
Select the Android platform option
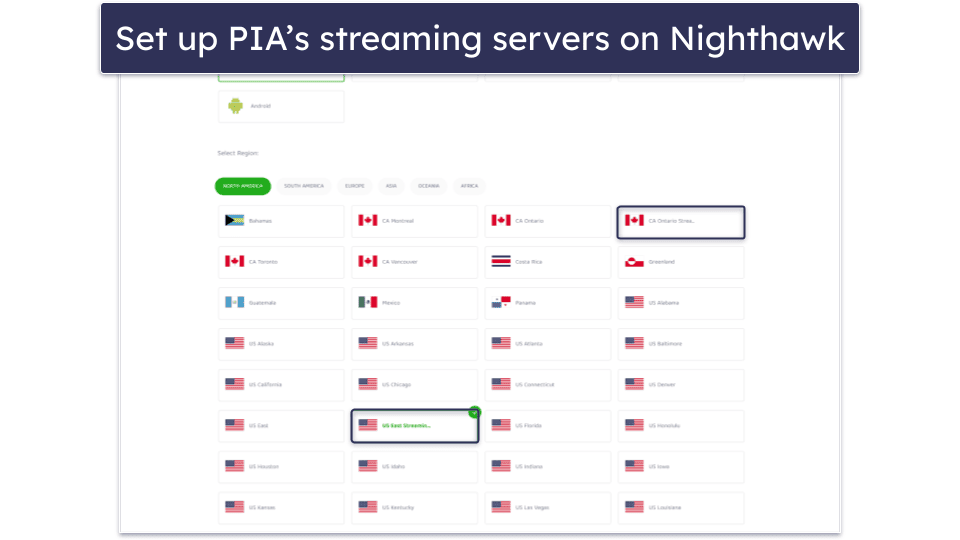pyautogui.click(x=280, y=106)
